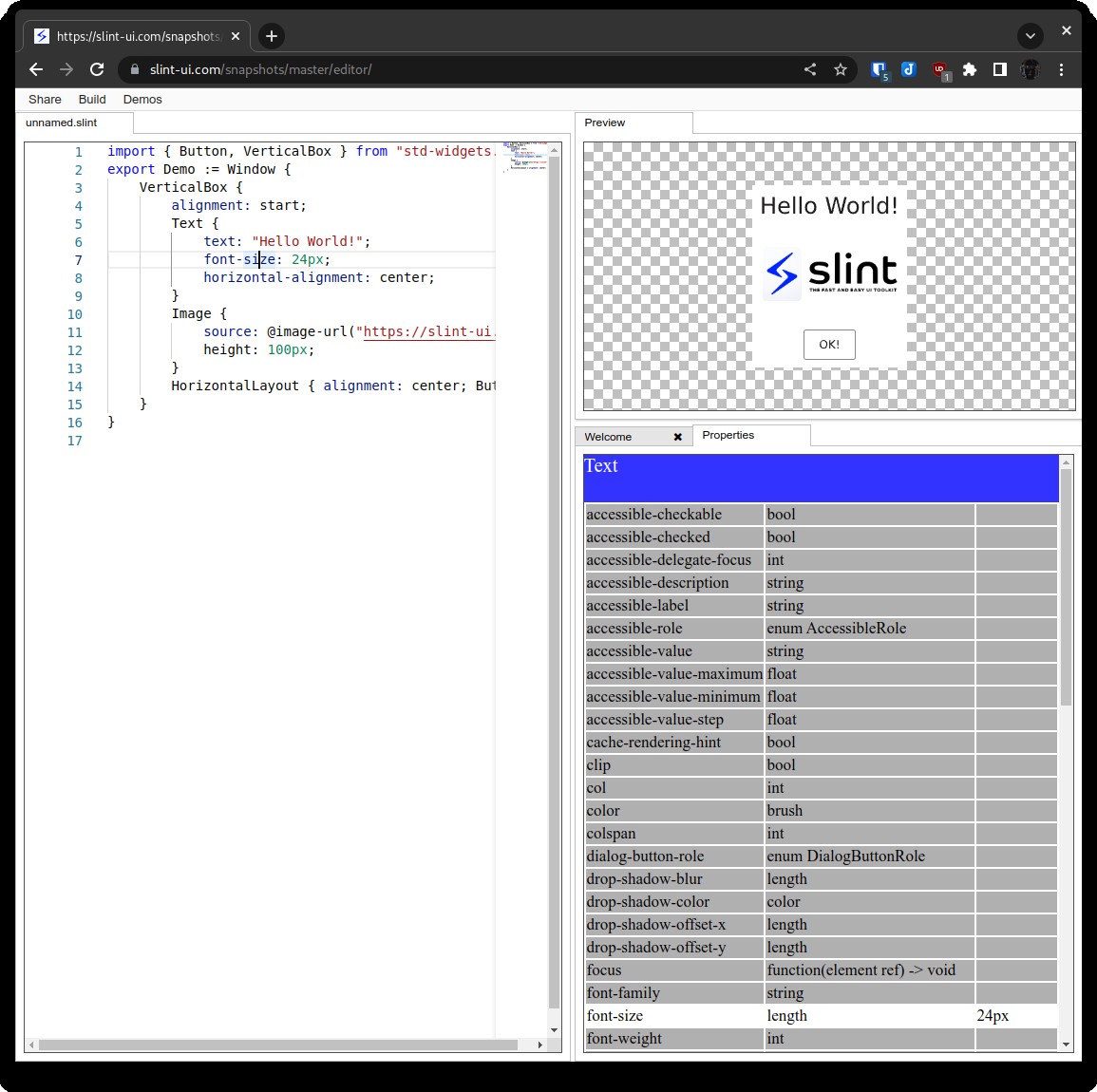Image resolution: width=1097 pixels, height=1092 pixels.
Task: Open the blue J extension icon
Action: pos(909,69)
